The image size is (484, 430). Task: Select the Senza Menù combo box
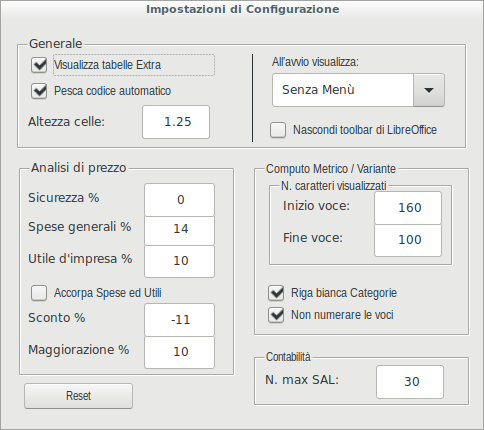coord(358,90)
